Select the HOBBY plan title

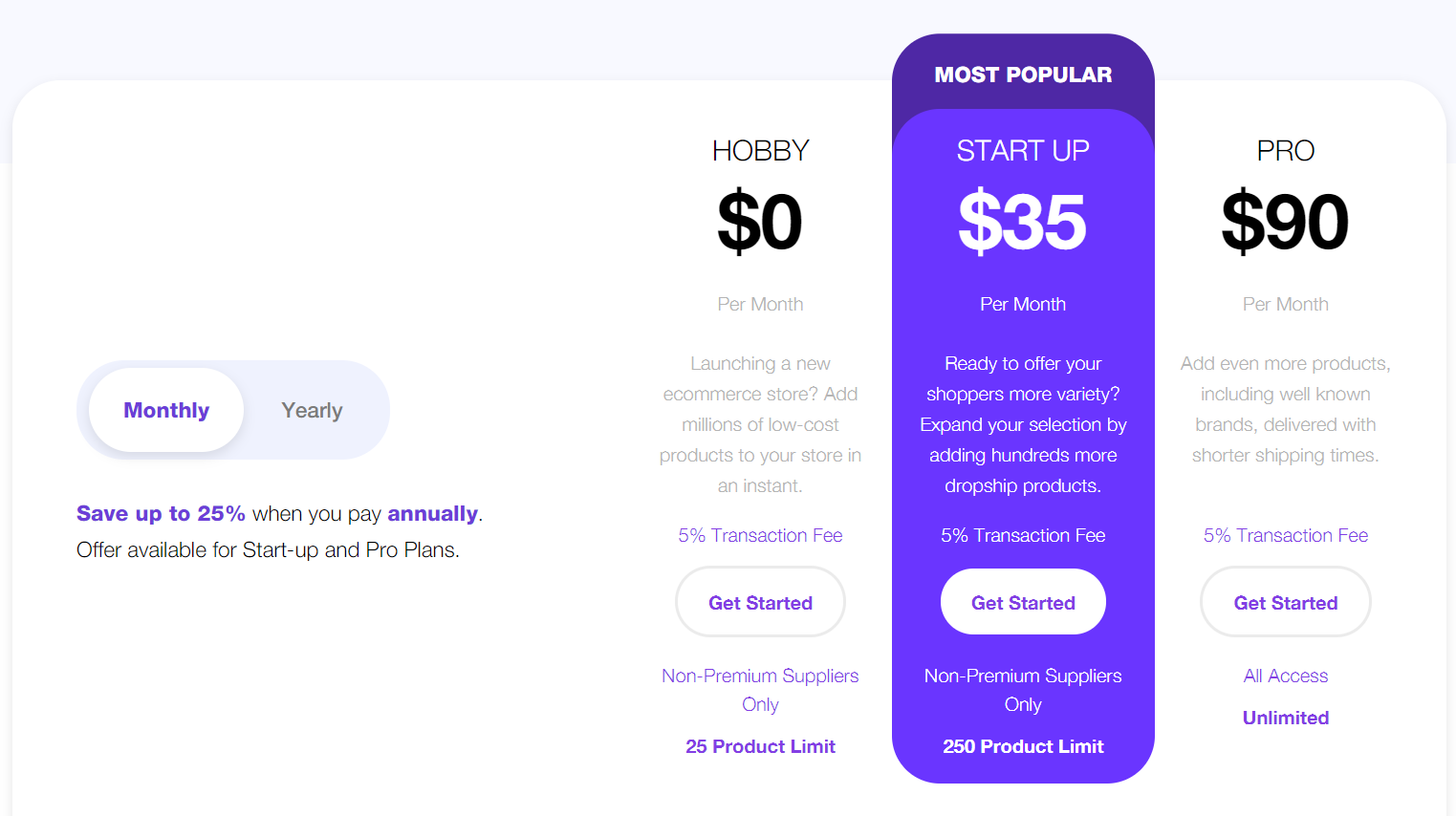coord(760,151)
